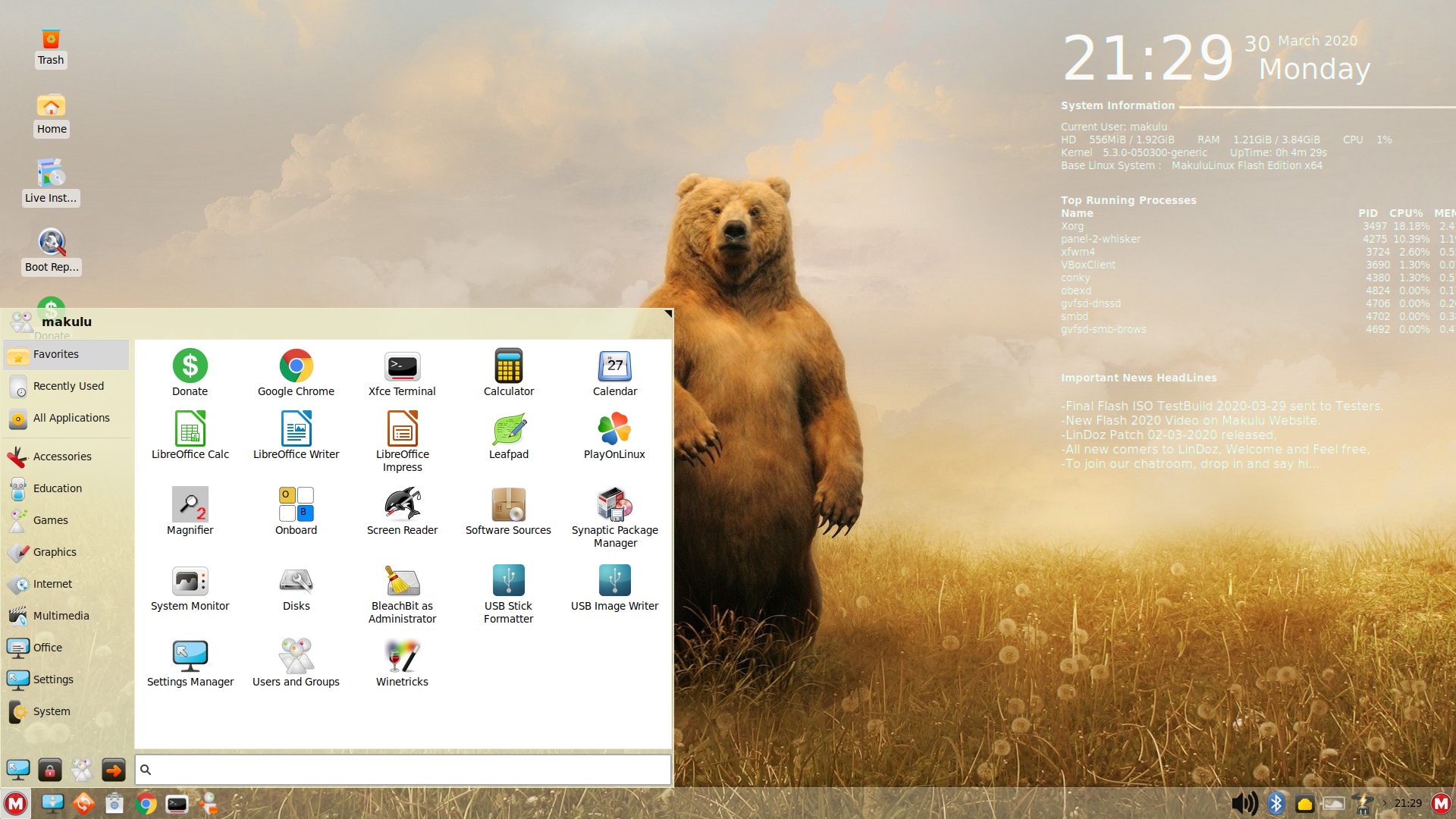Launch LibreOffice Writer

click(x=296, y=435)
